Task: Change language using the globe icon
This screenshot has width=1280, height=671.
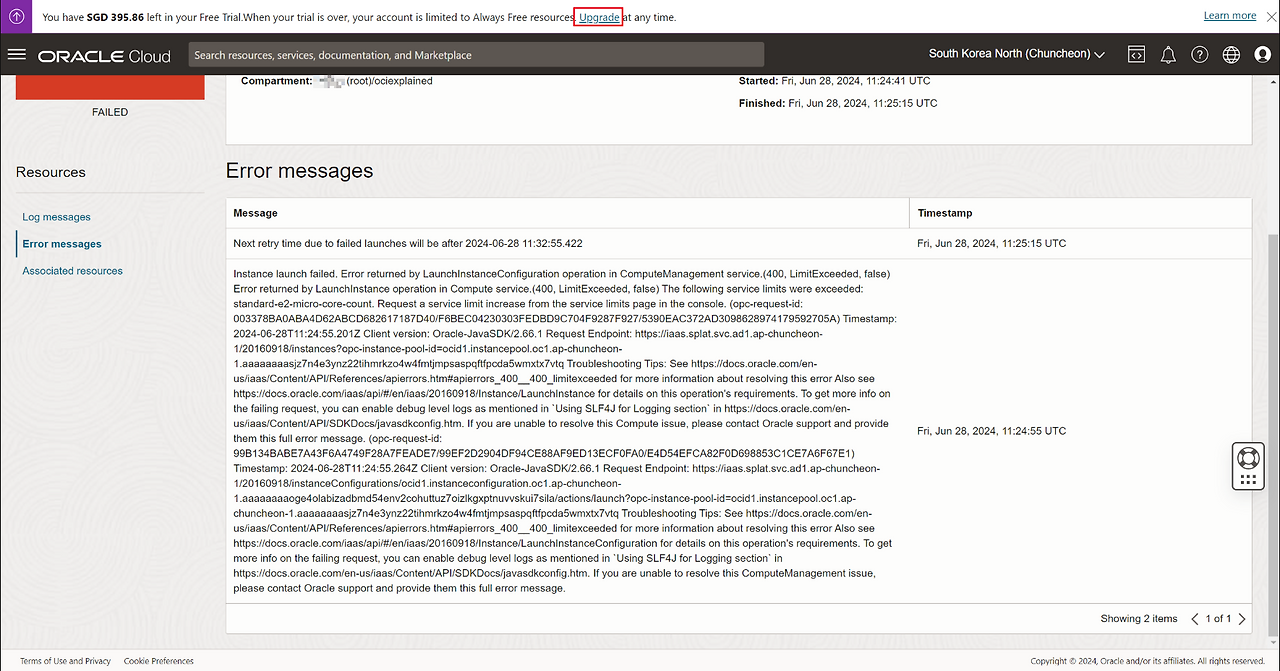Action: tap(1231, 55)
